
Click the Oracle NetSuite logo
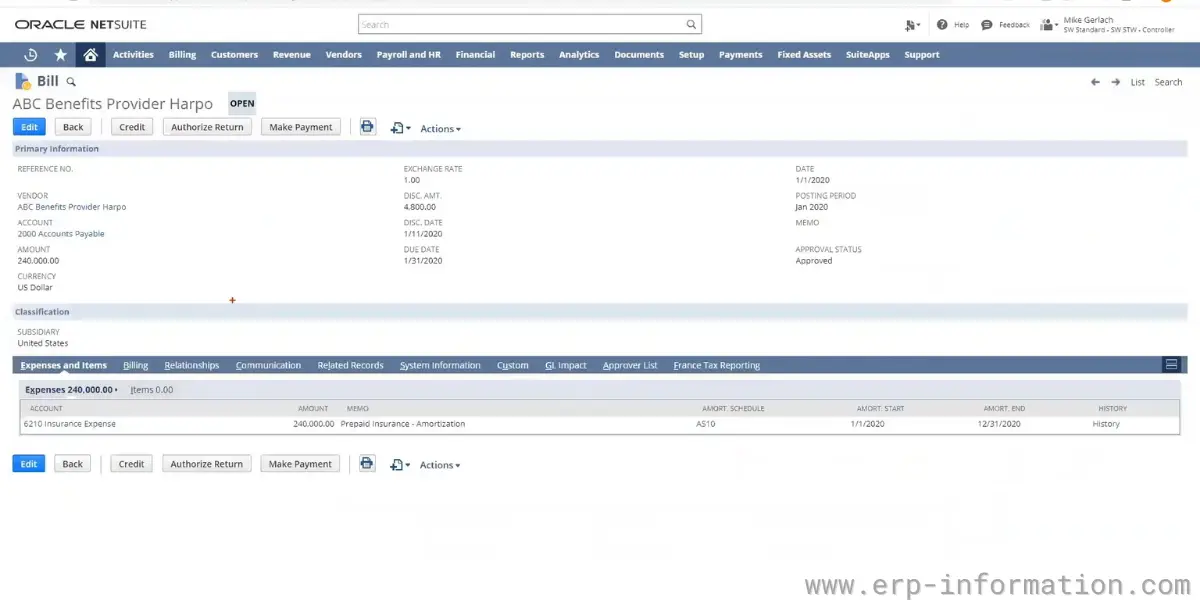tap(80, 24)
